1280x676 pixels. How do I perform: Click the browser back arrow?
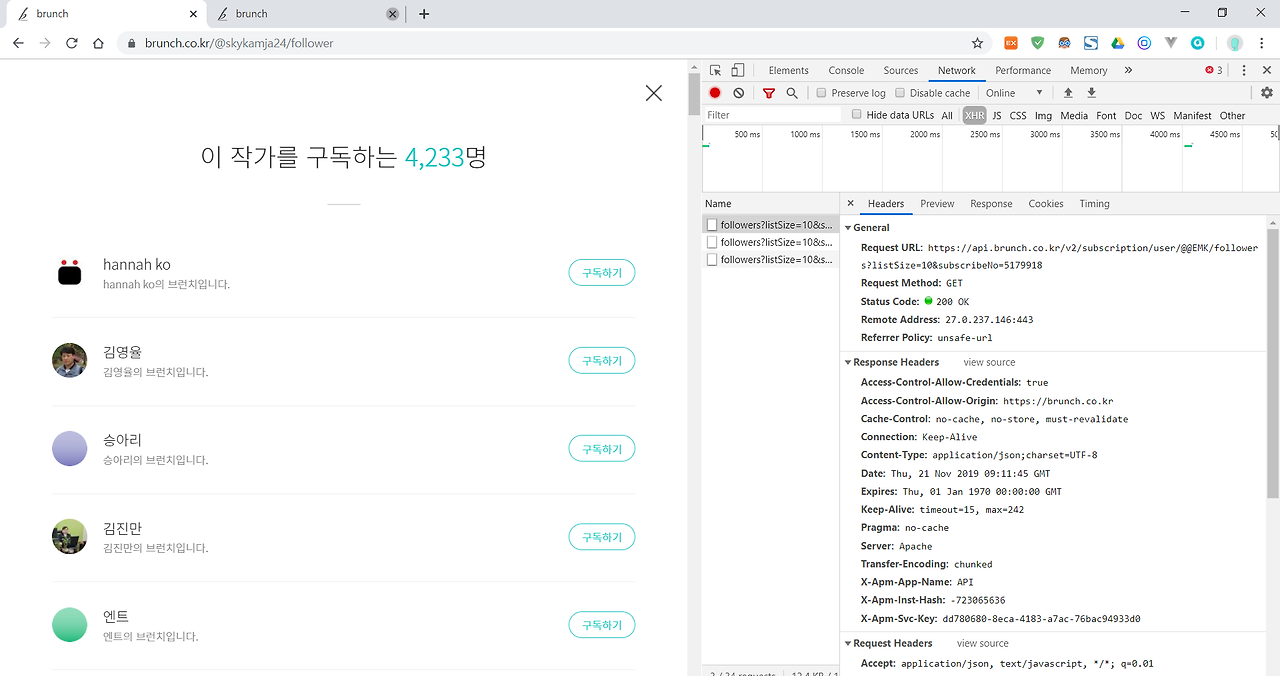point(18,43)
